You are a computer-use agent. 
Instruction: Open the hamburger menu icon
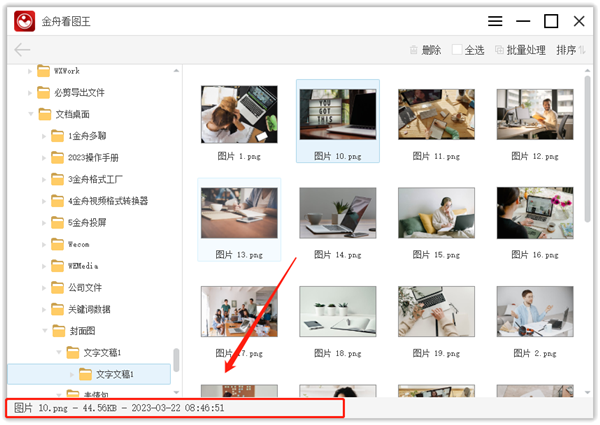[495, 21]
